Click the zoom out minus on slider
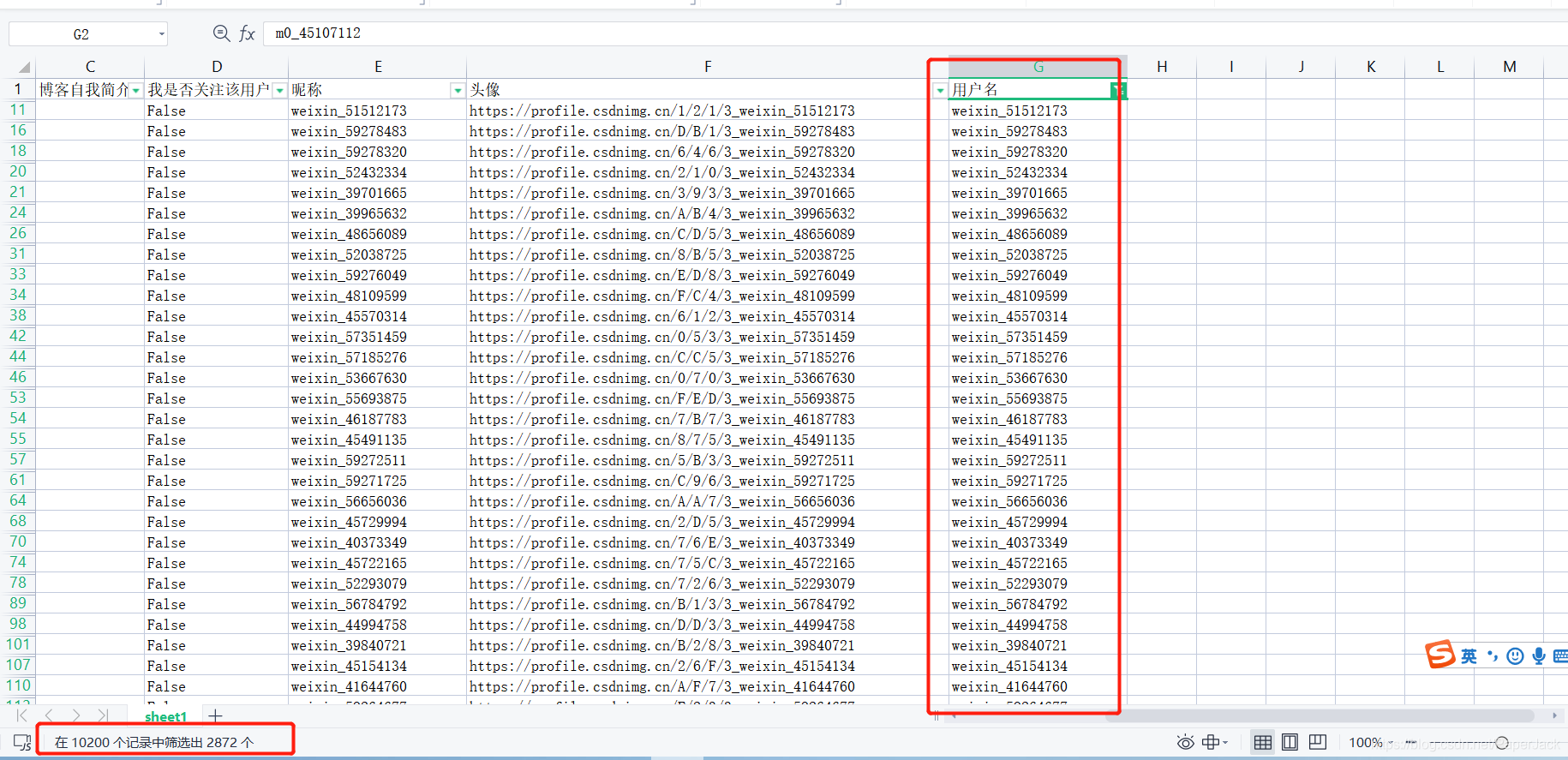Viewport: 1568px width, 760px height. click(x=1411, y=743)
